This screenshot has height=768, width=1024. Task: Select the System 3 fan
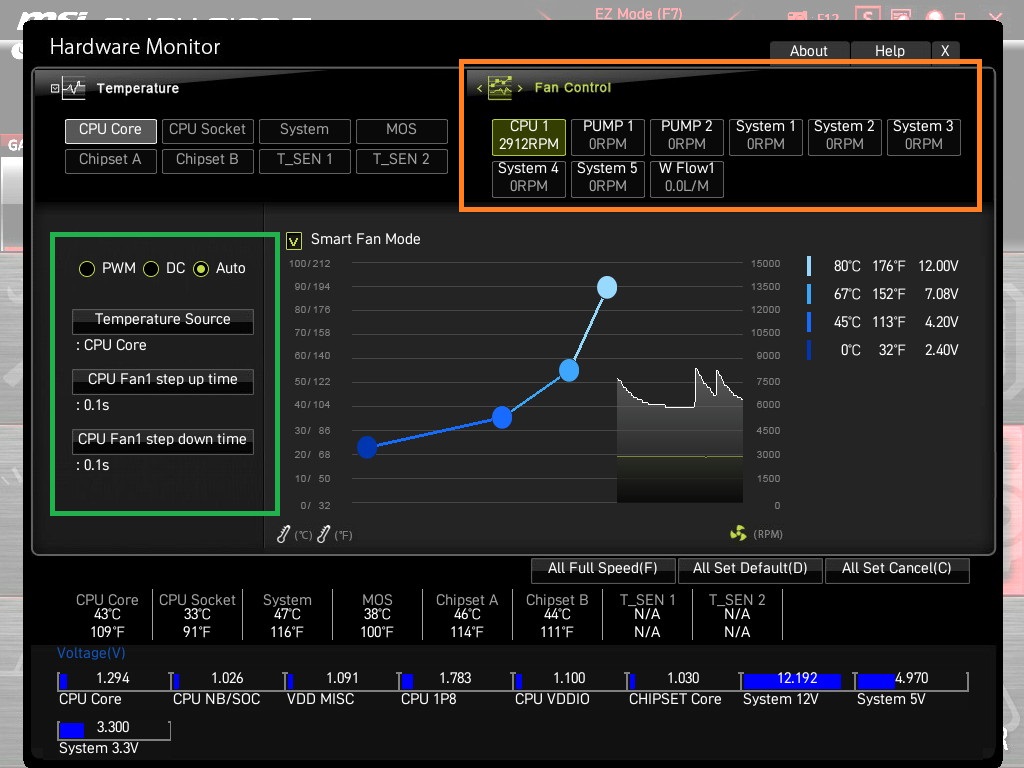tap(923, 136)
